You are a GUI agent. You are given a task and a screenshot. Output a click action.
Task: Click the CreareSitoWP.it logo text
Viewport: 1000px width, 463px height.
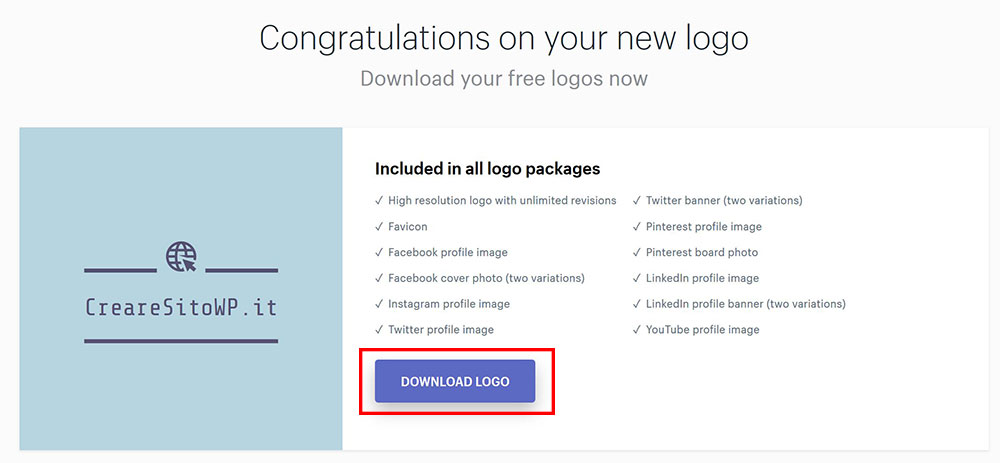pyautogui.click(x=181, y=307)
